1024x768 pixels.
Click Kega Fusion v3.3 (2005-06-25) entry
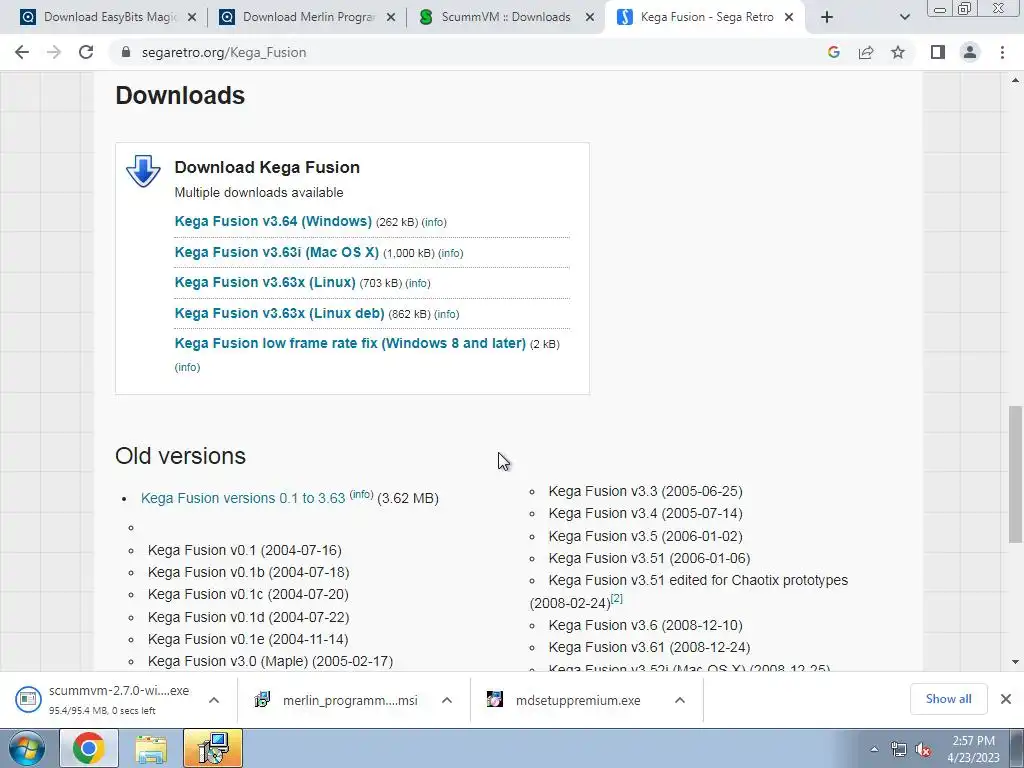645,491
